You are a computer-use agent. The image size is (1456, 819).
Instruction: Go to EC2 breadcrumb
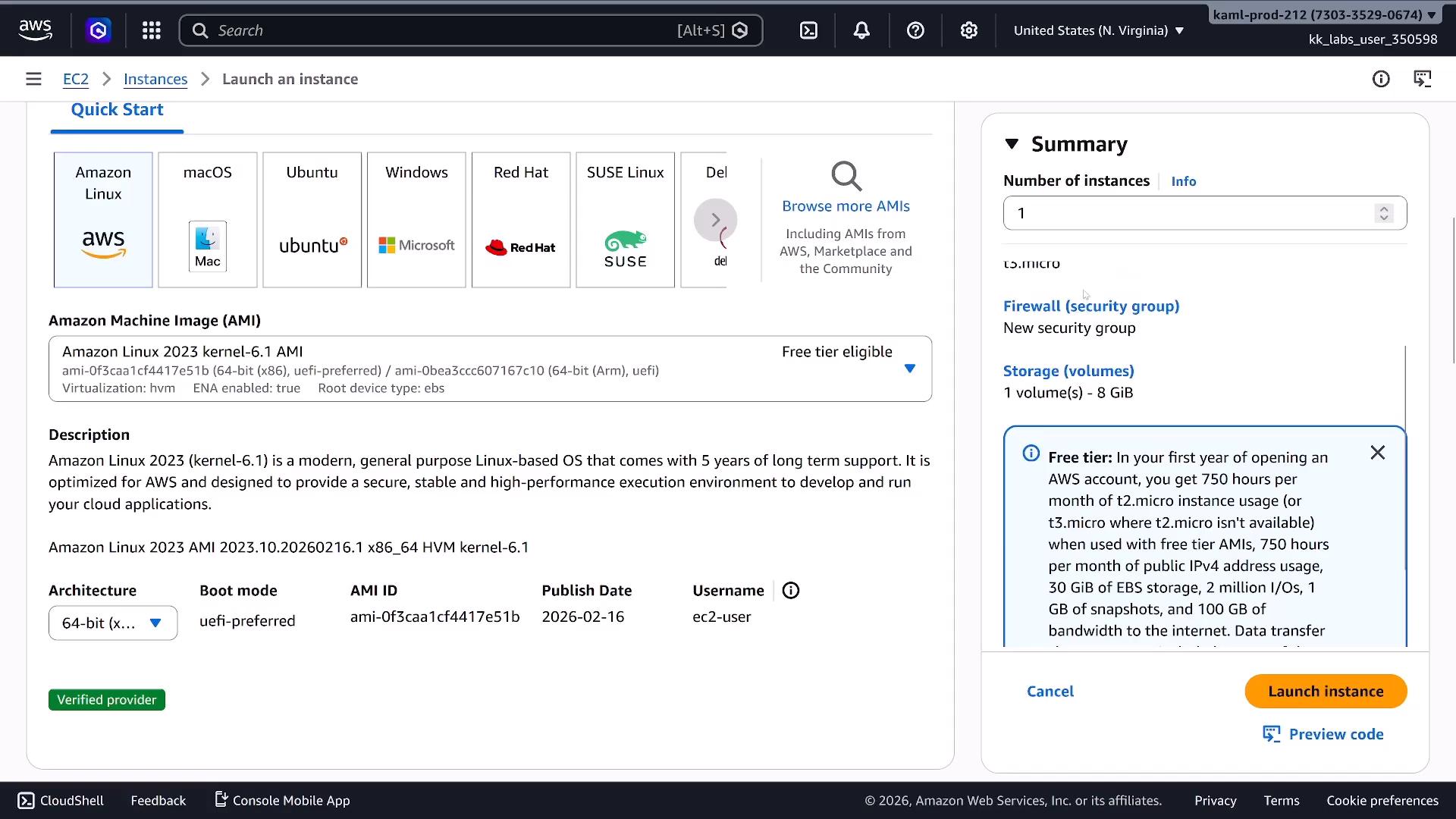pos(76,79)
